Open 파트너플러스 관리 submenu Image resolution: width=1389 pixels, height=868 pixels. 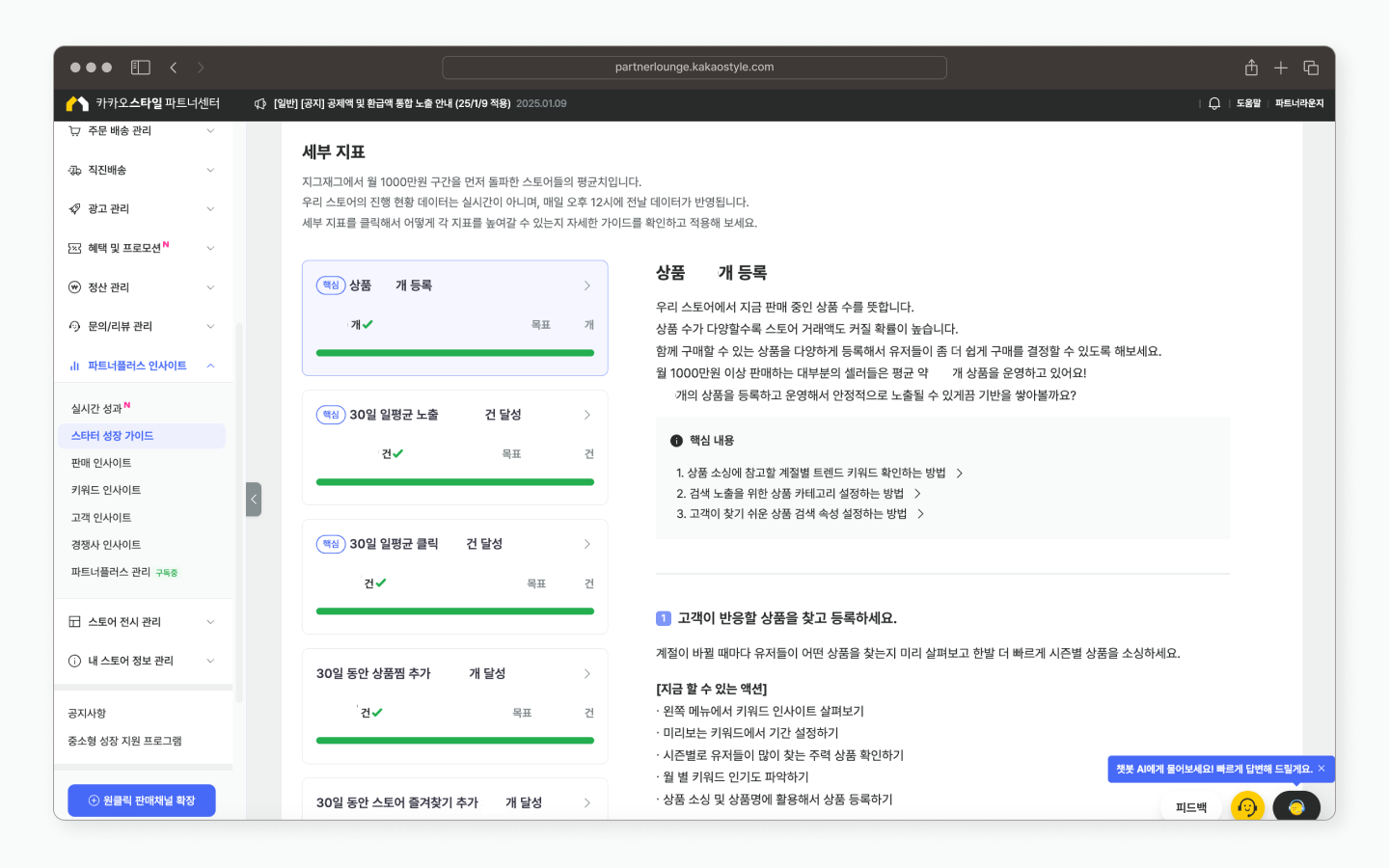110,572
